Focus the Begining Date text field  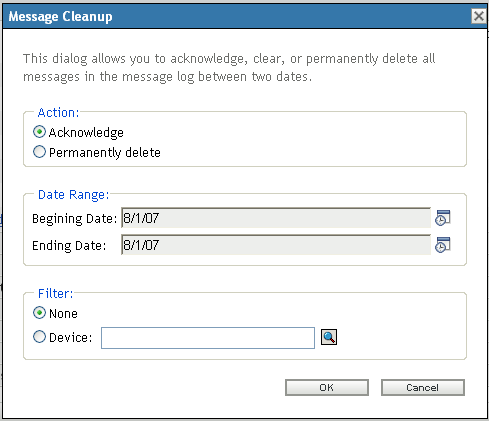(276, 218)
